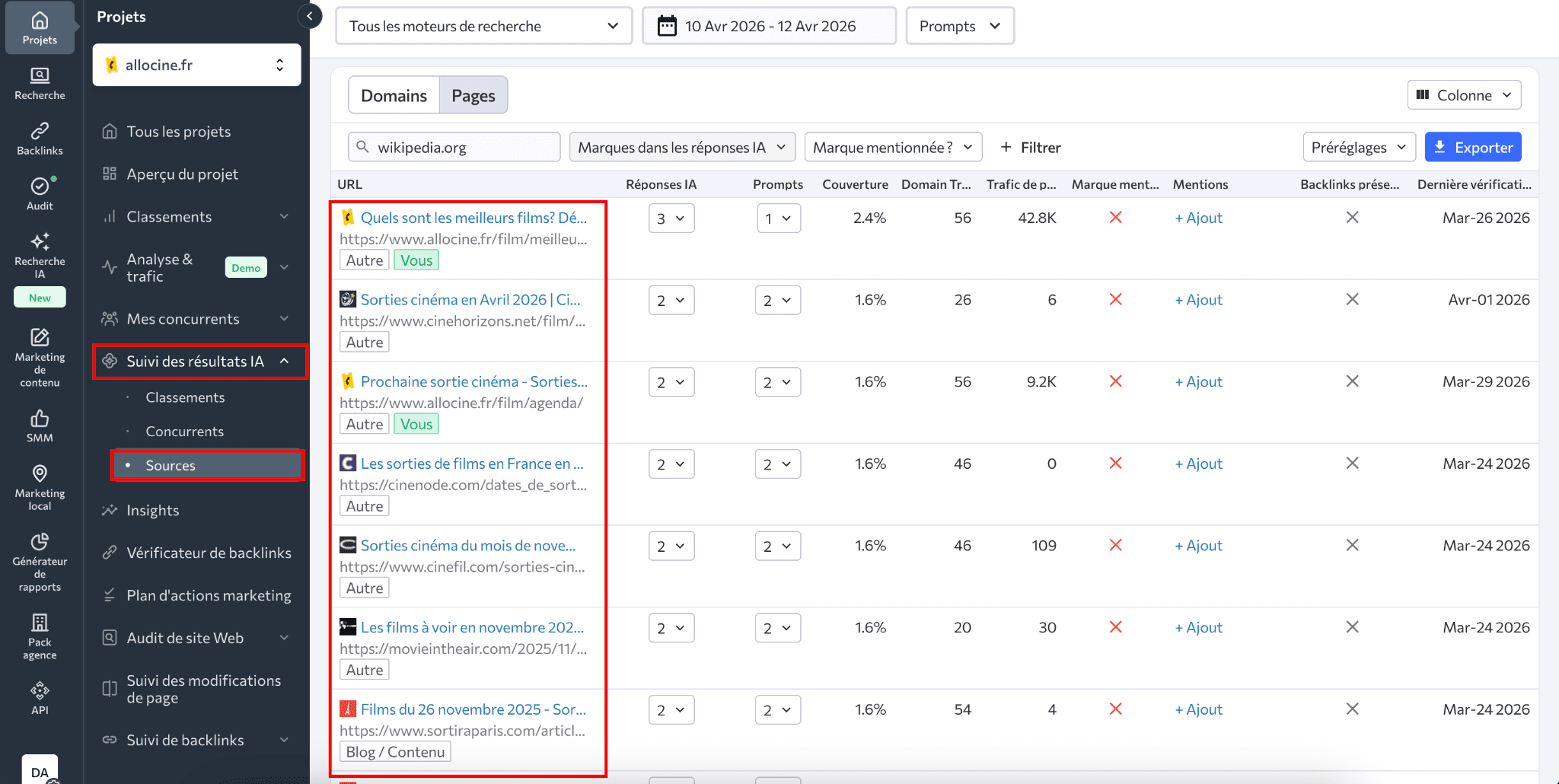This screenshot has height=784, width=1559.
Task: Open Marketing de contenu icon
Action: (x=40, y=337)
